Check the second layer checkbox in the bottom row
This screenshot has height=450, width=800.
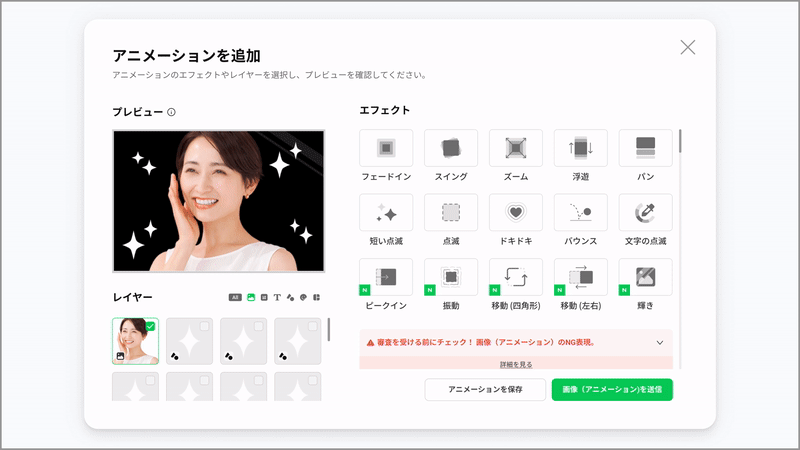tap(205, 380)
